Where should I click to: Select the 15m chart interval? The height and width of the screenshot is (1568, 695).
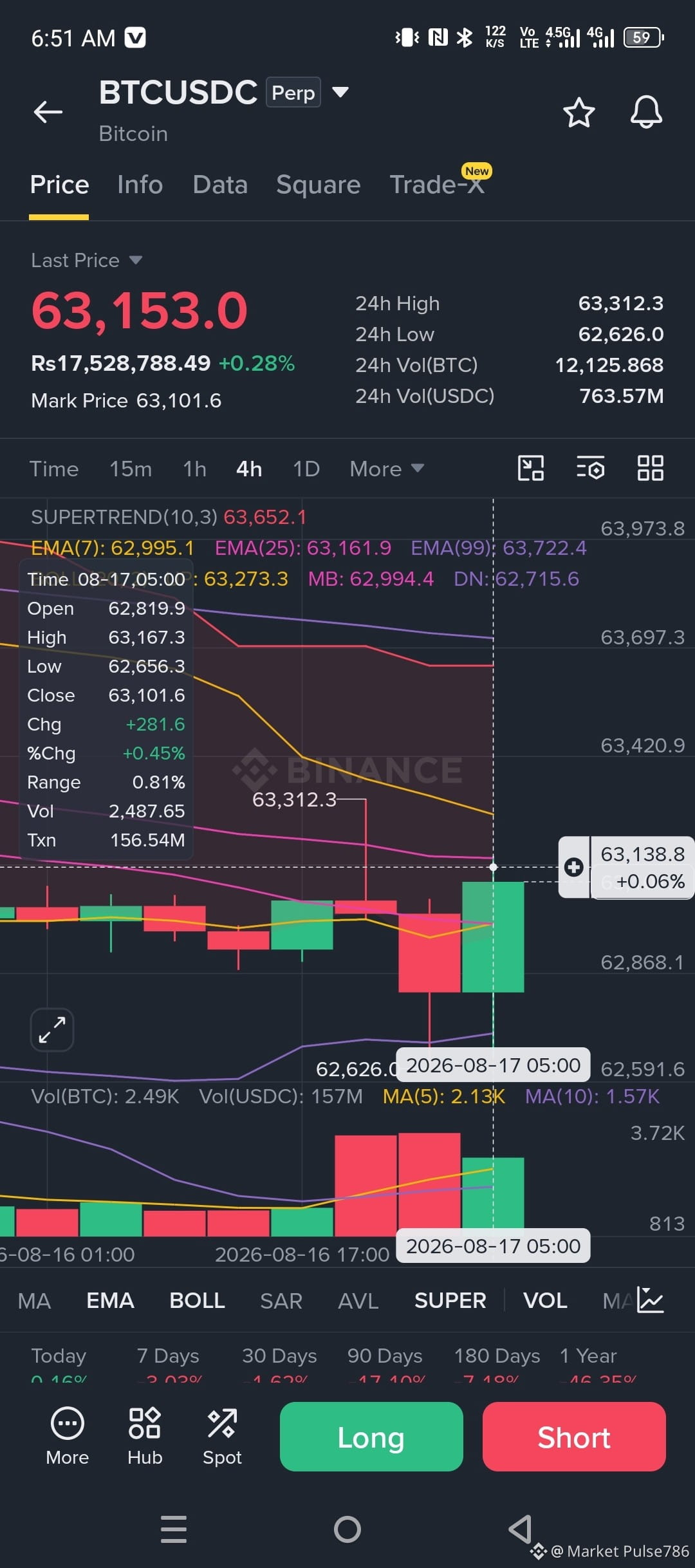tap(131, 469)
